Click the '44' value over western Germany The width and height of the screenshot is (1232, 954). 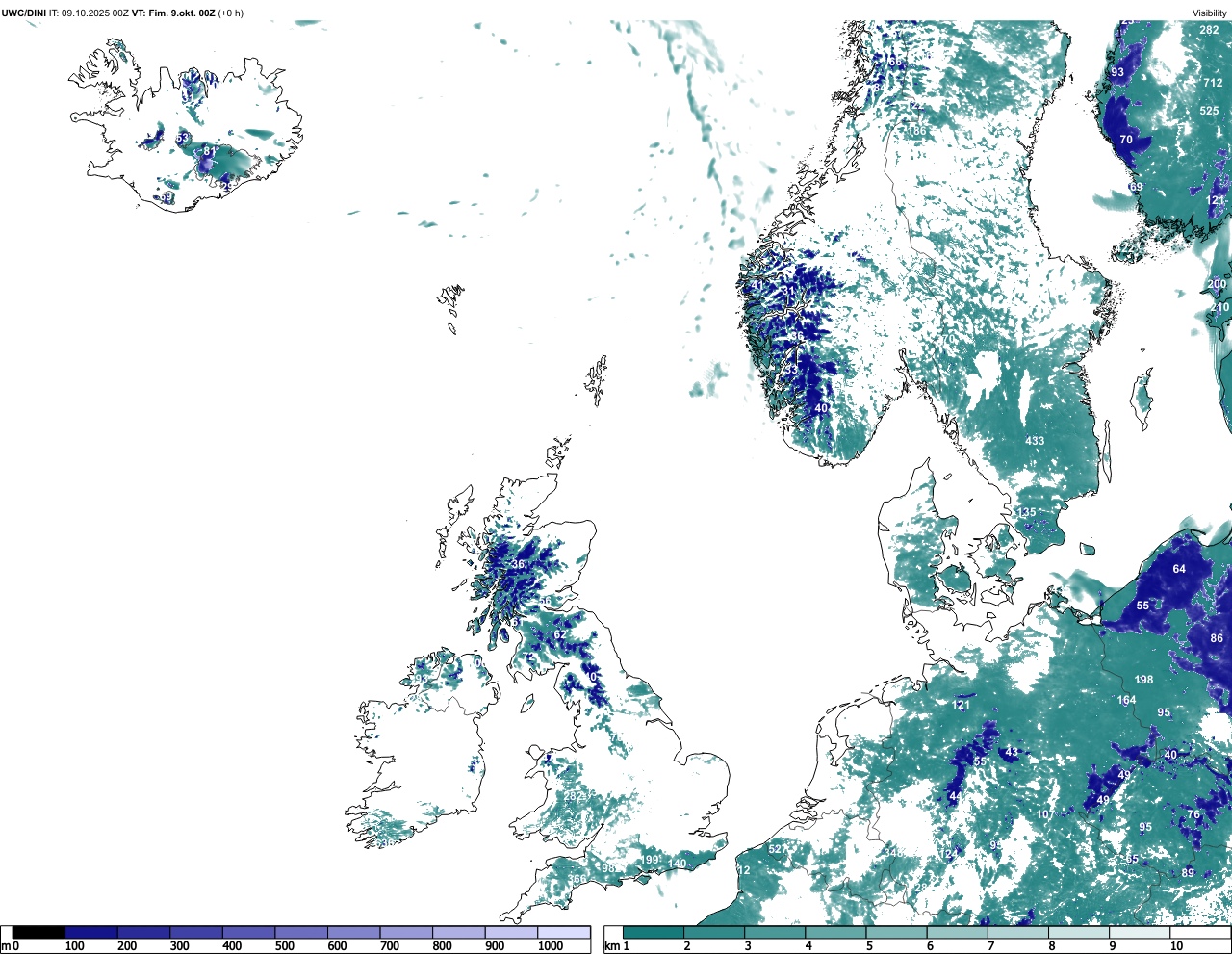(x=955, y=797)
